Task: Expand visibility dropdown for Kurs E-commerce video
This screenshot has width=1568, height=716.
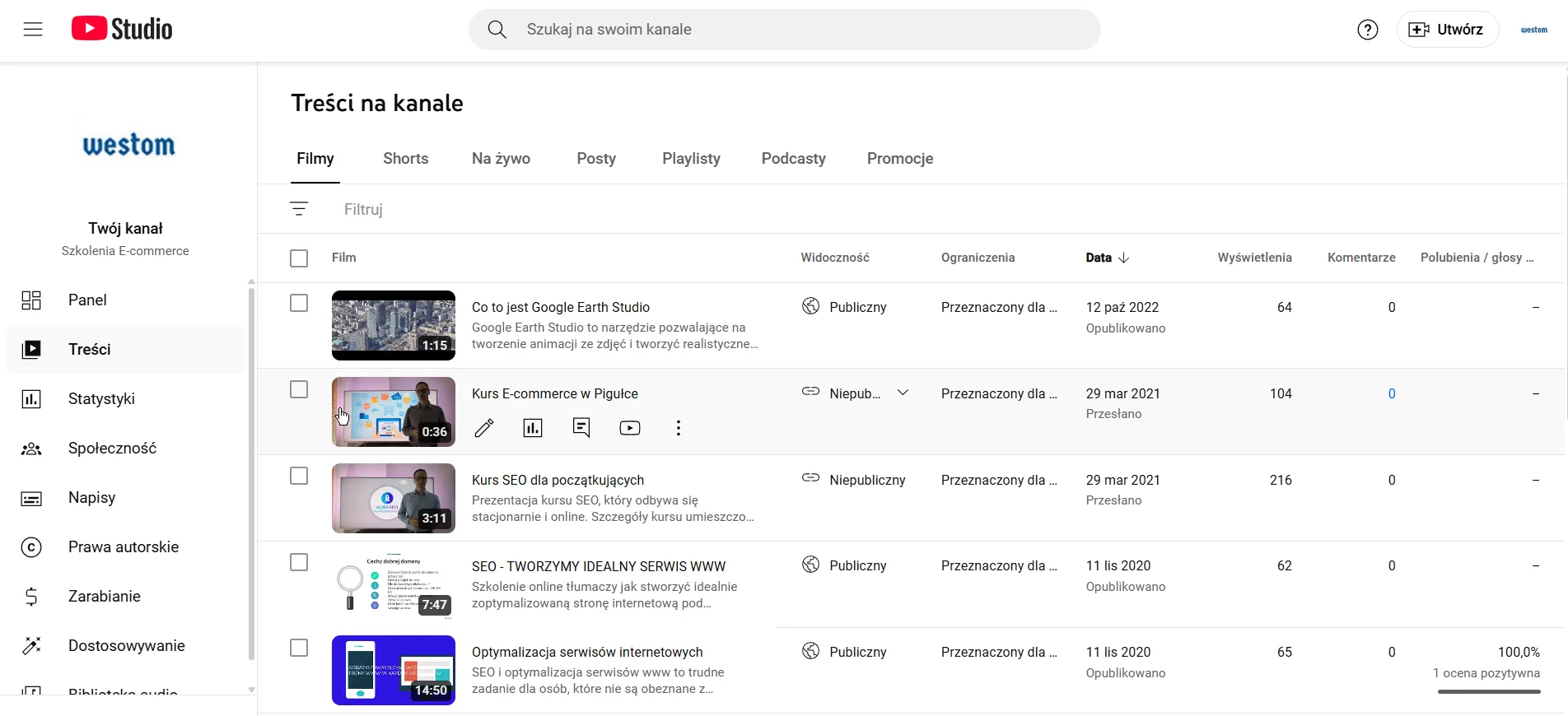Action: click(x=903, y=393)
